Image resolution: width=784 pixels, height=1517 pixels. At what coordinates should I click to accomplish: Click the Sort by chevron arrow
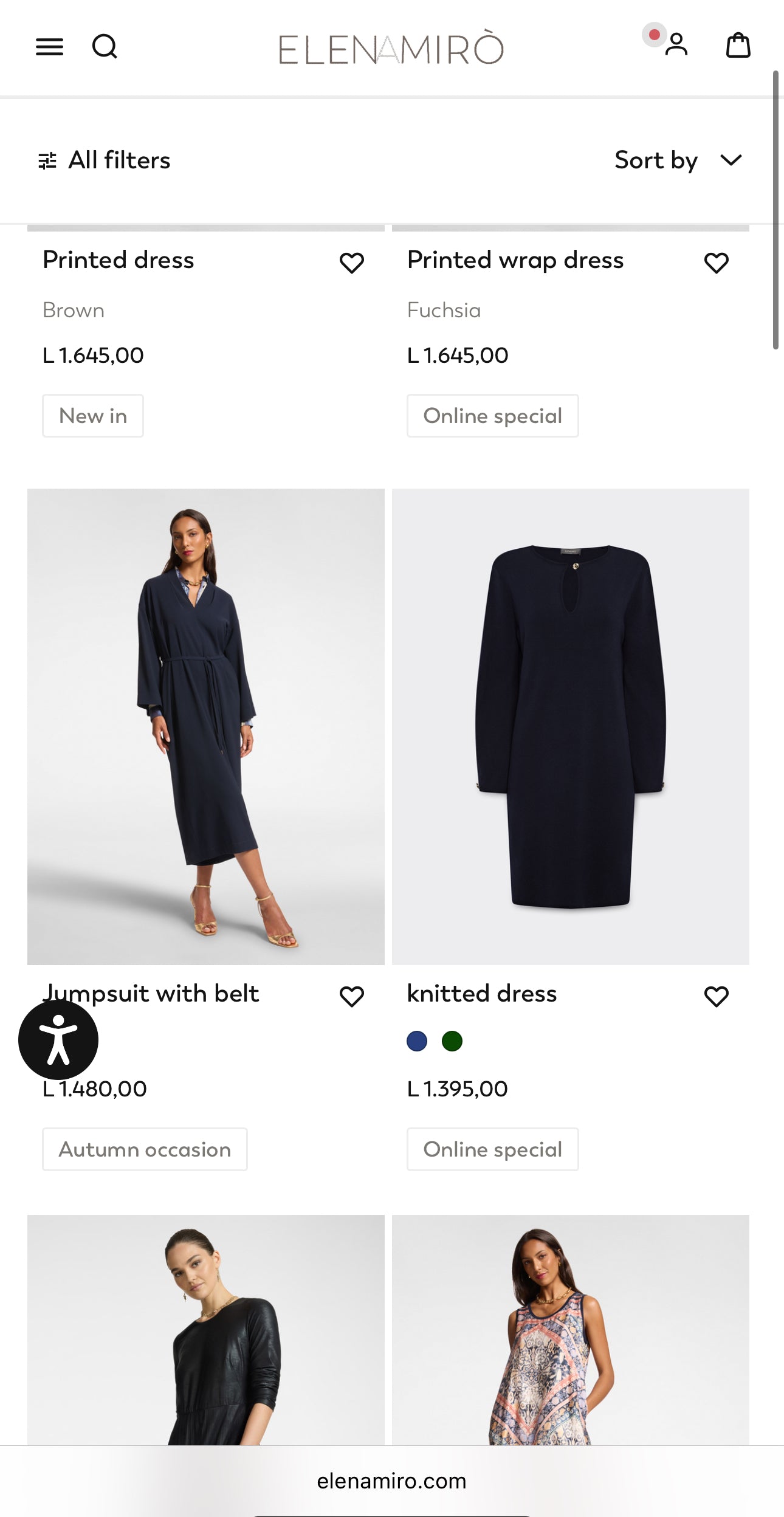click(x=731, y=160)
